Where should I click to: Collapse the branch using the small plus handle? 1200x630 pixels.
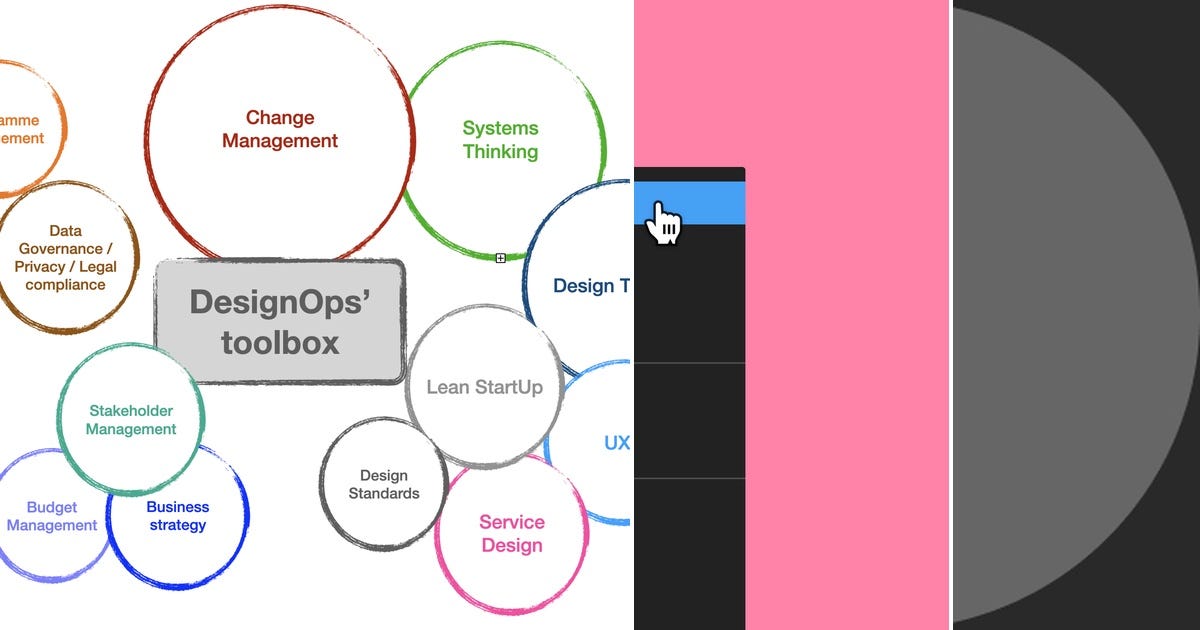point(499,257)
